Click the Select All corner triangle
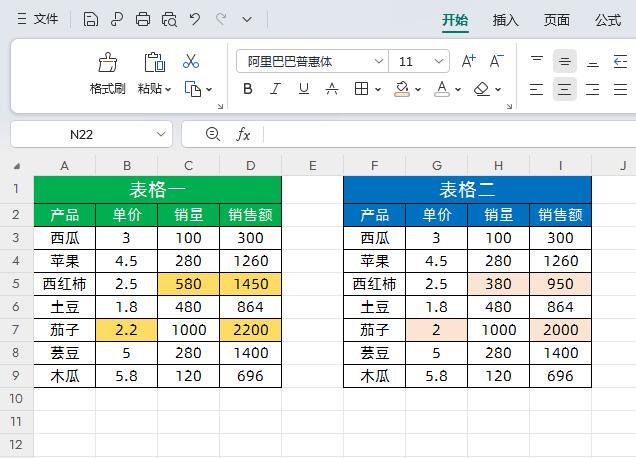This screenshot has height=458, width=636. pos(17,166)
